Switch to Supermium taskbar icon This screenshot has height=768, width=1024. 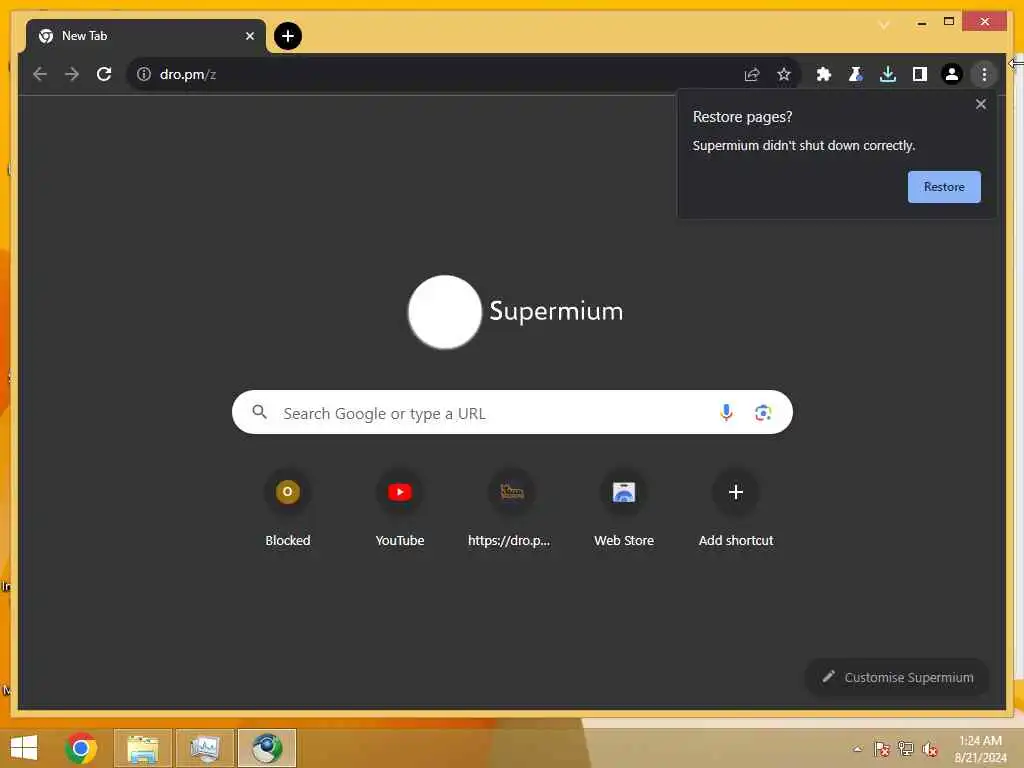(267, 748)
